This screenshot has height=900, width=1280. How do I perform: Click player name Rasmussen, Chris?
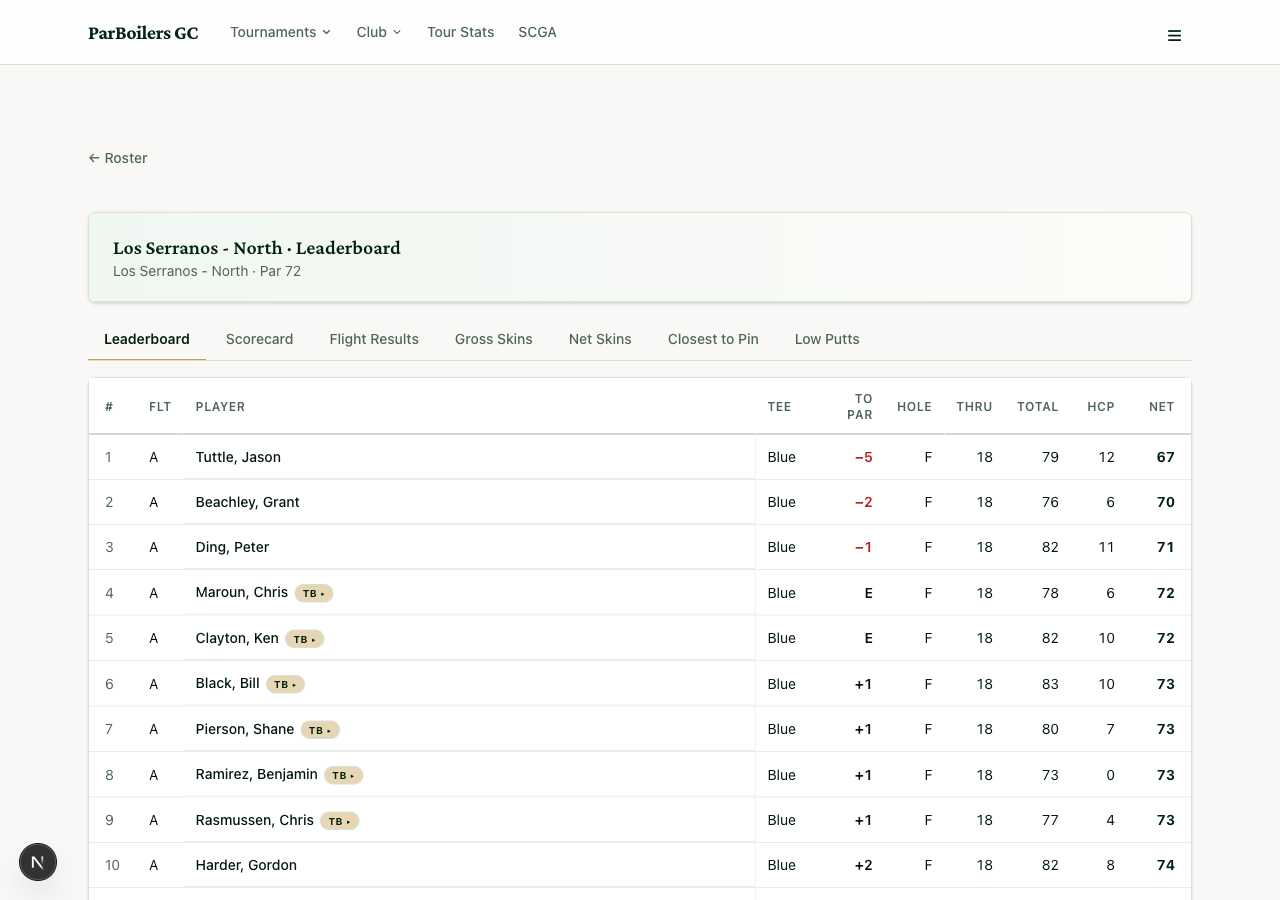click(255, 820)
